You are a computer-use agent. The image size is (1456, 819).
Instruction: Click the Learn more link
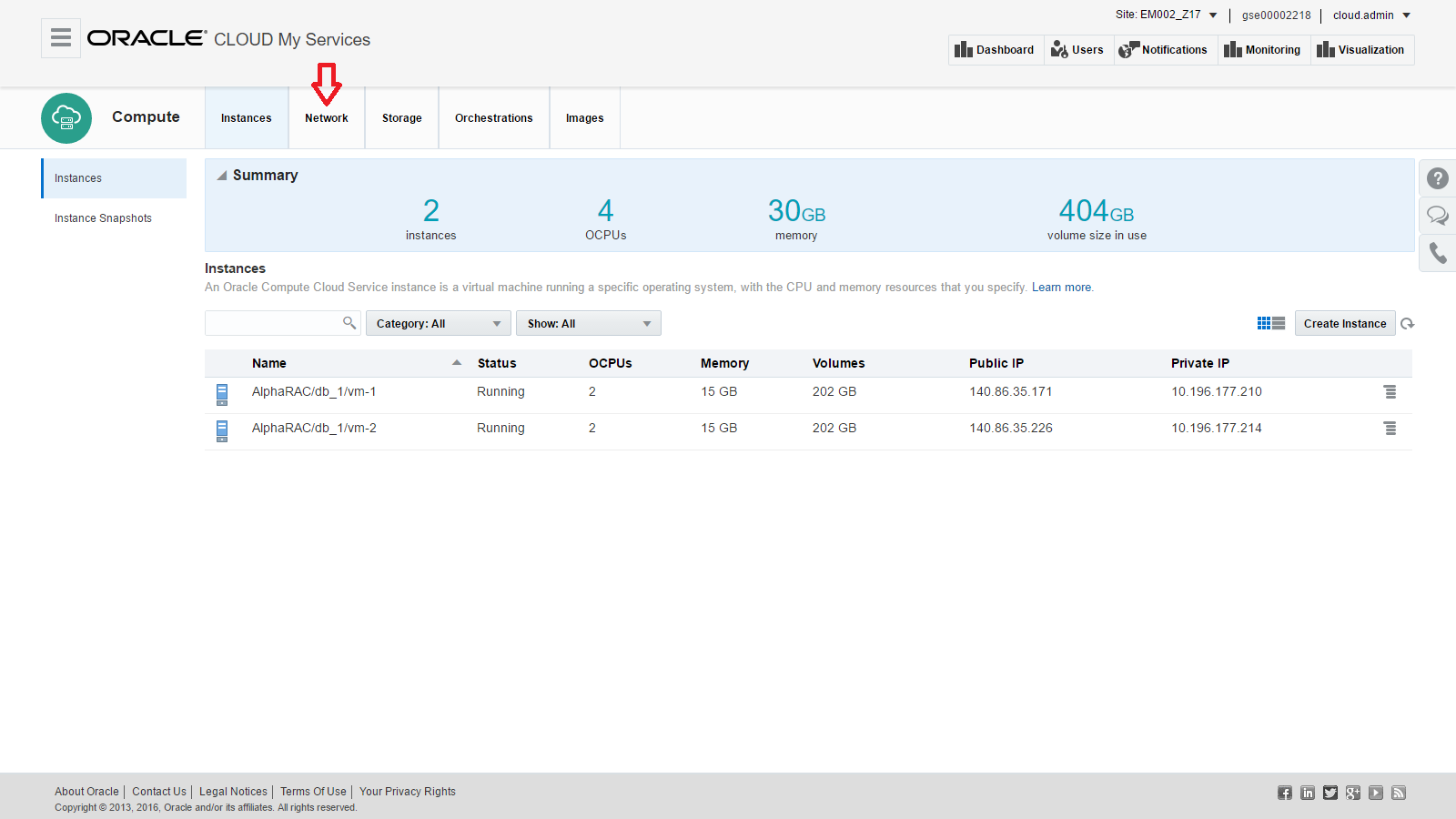click(1061, 288)
